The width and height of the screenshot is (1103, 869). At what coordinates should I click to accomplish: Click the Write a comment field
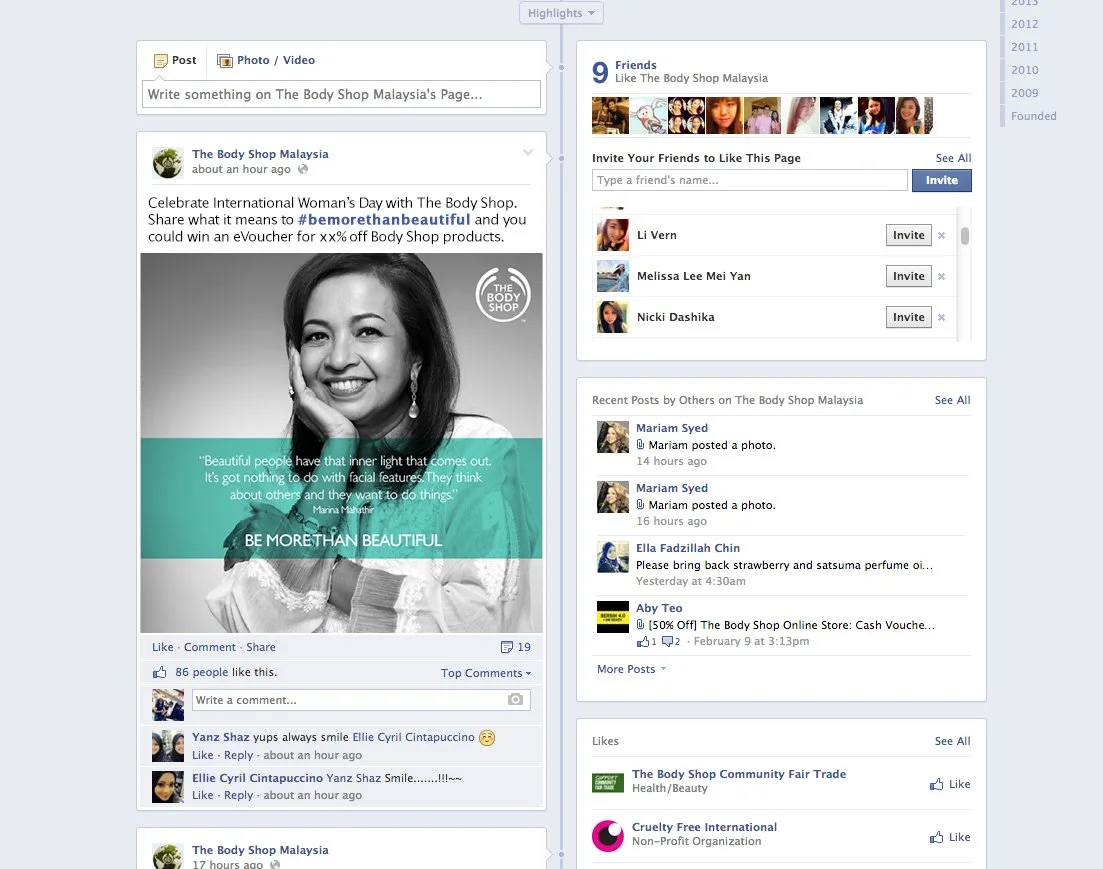(350, 700)
